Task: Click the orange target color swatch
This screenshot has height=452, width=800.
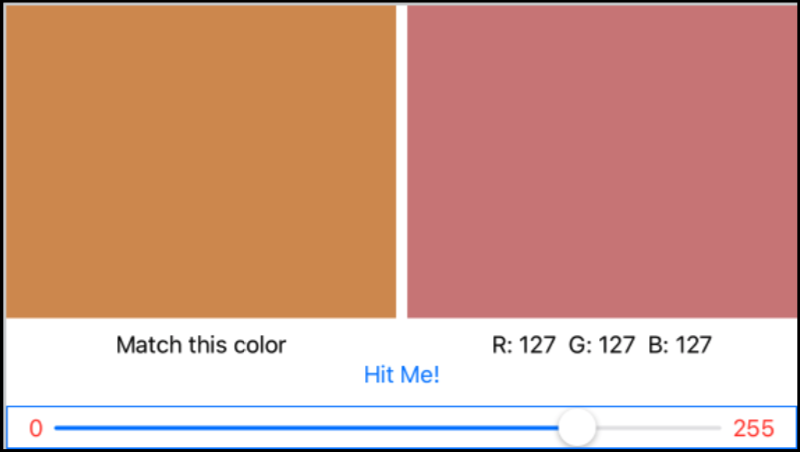Action: pyautogui.click(x=200, y=162)
